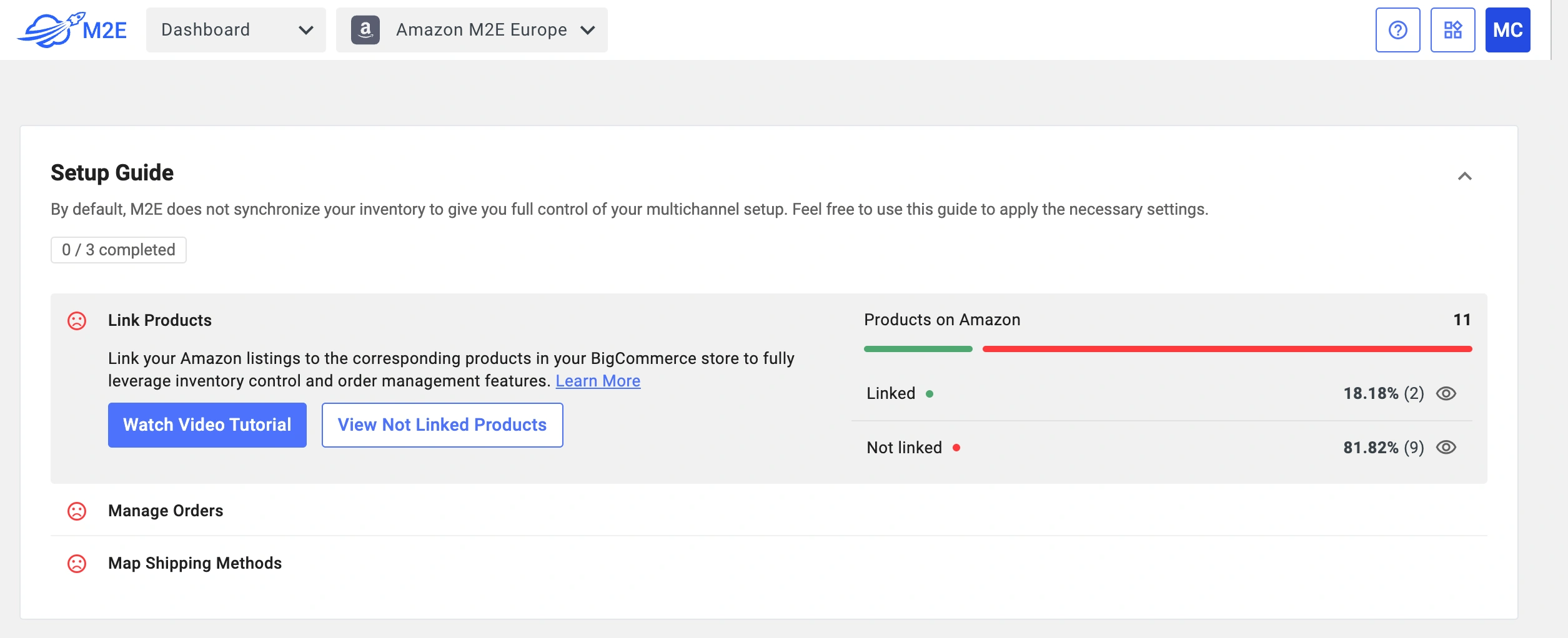This screenshot has width=1568, height=638.
Task: Click Watch Video Tutorial button
Action: [x=207, y=425]
